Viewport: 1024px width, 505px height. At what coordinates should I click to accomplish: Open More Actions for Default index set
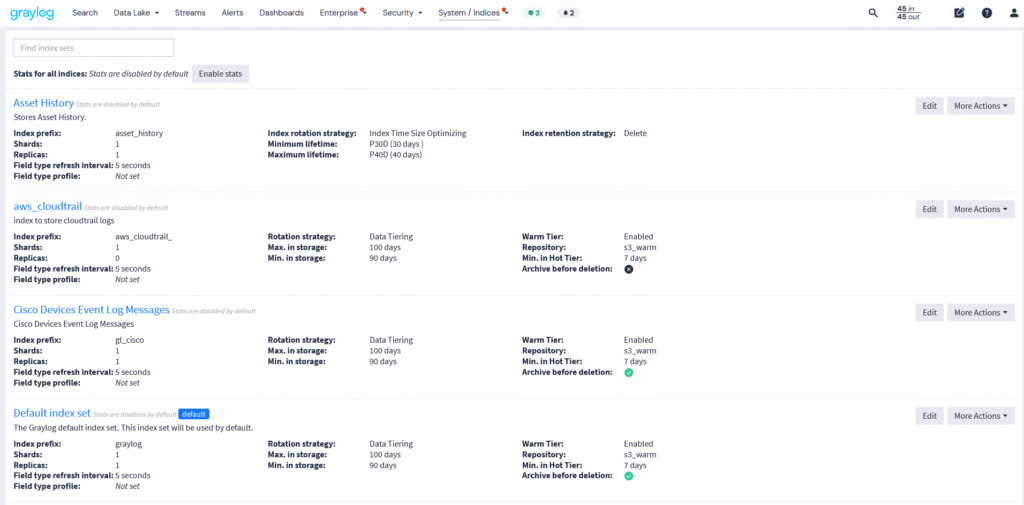pyautogui.click(x=981, y=415)
